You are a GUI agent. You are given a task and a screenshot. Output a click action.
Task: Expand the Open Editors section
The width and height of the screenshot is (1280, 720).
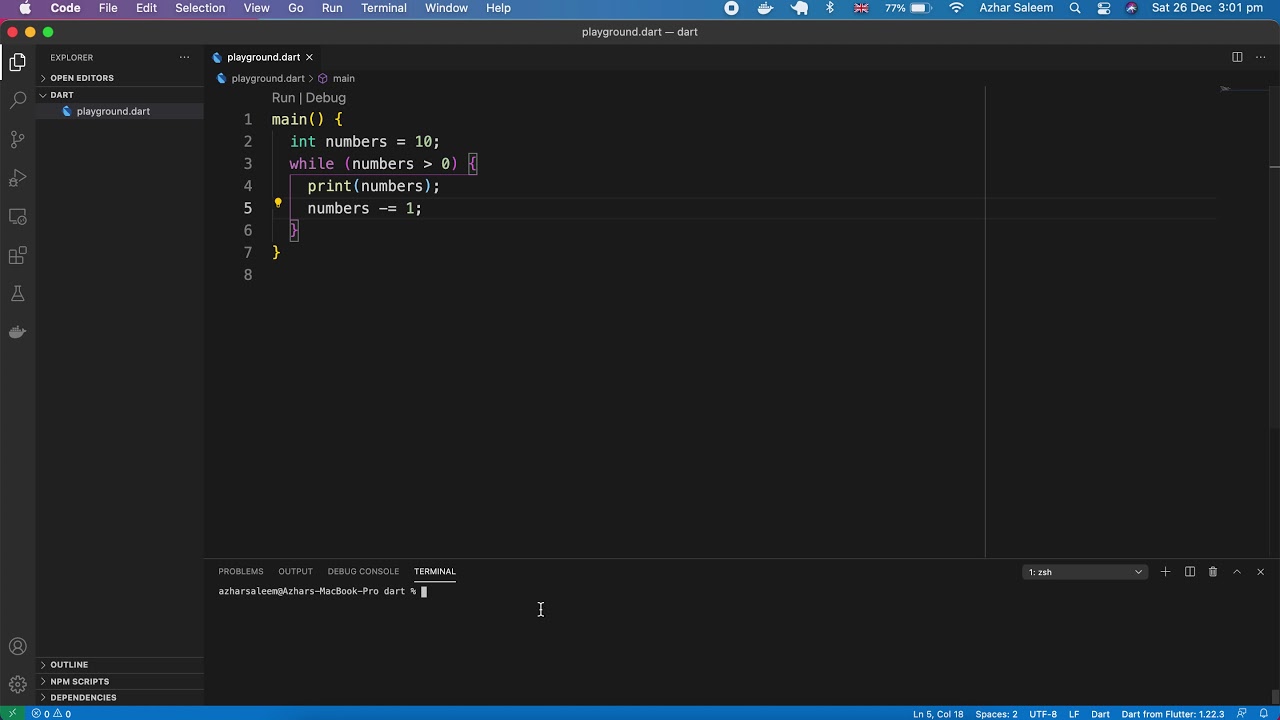[x=120, y=78]
